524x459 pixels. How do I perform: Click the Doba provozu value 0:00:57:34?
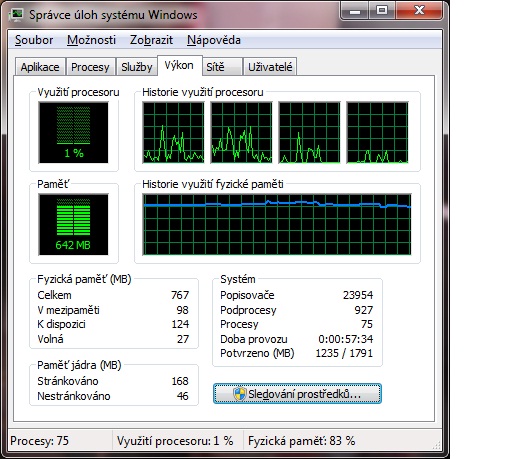click(x=346, y=339)
